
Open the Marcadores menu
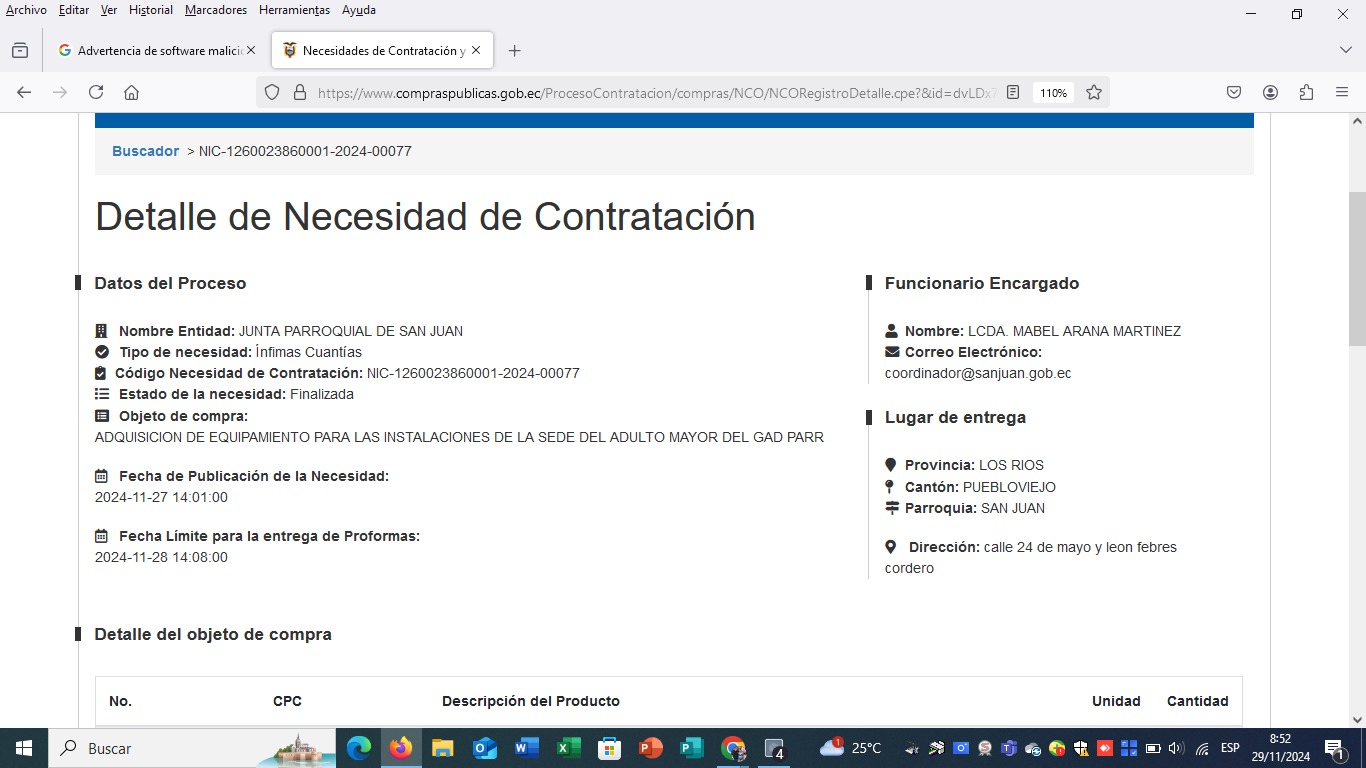click(216, 10)
